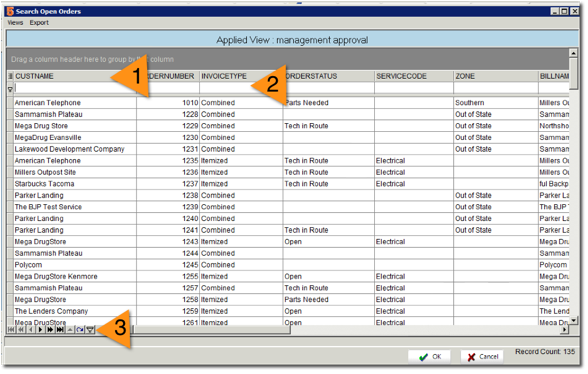Select The Lenders Company customer cell

(75, 311)
